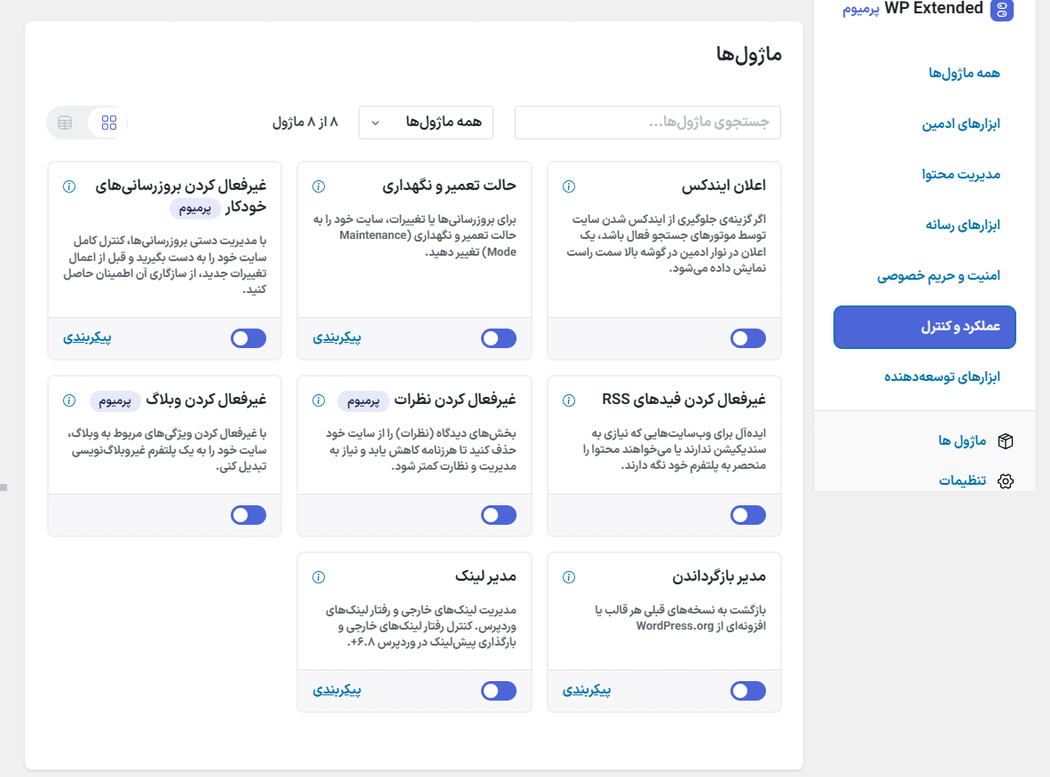Viewport: 1050px width, 777px height.
Task: Click inside the جستجوی ماژول‌ها search field
Action: 648,122
